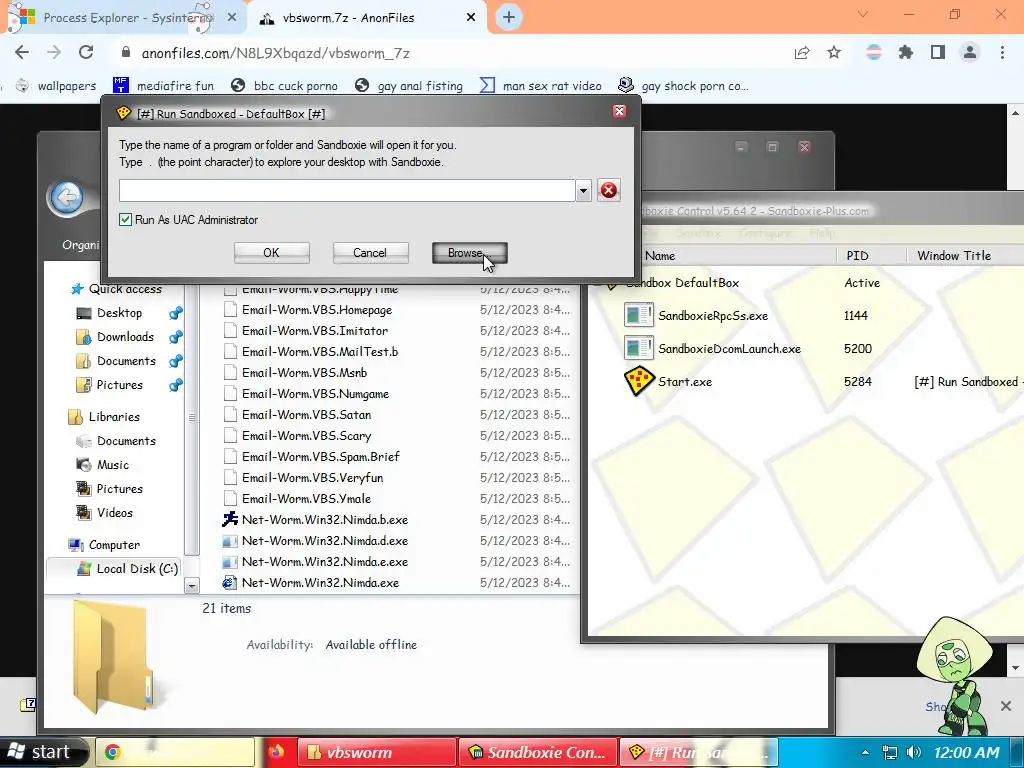Open a new Chrome tab
This screenshot has height=768, width=1024.
click(x=509, y=18)
